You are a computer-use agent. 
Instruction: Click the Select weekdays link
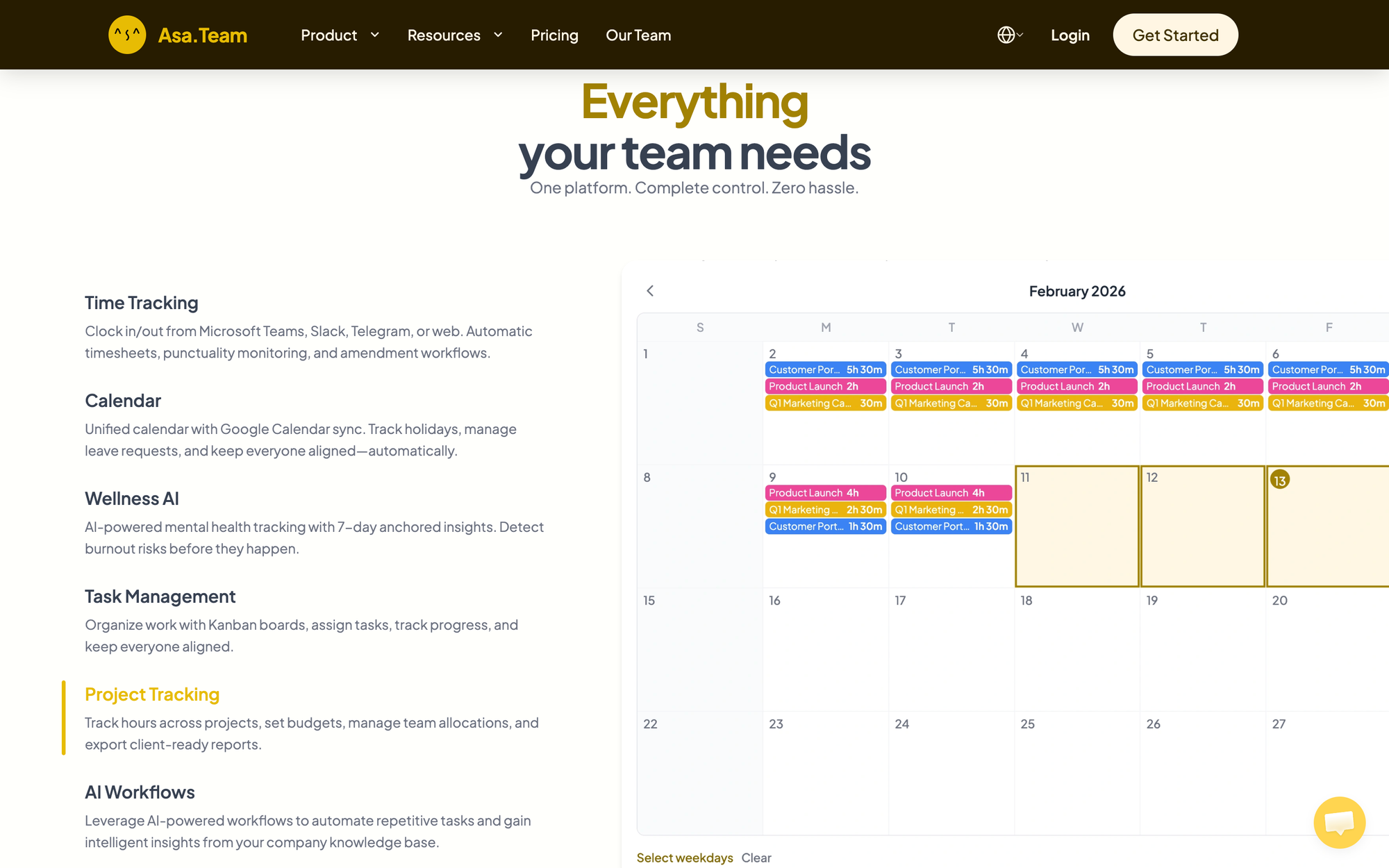coord(684,858)
